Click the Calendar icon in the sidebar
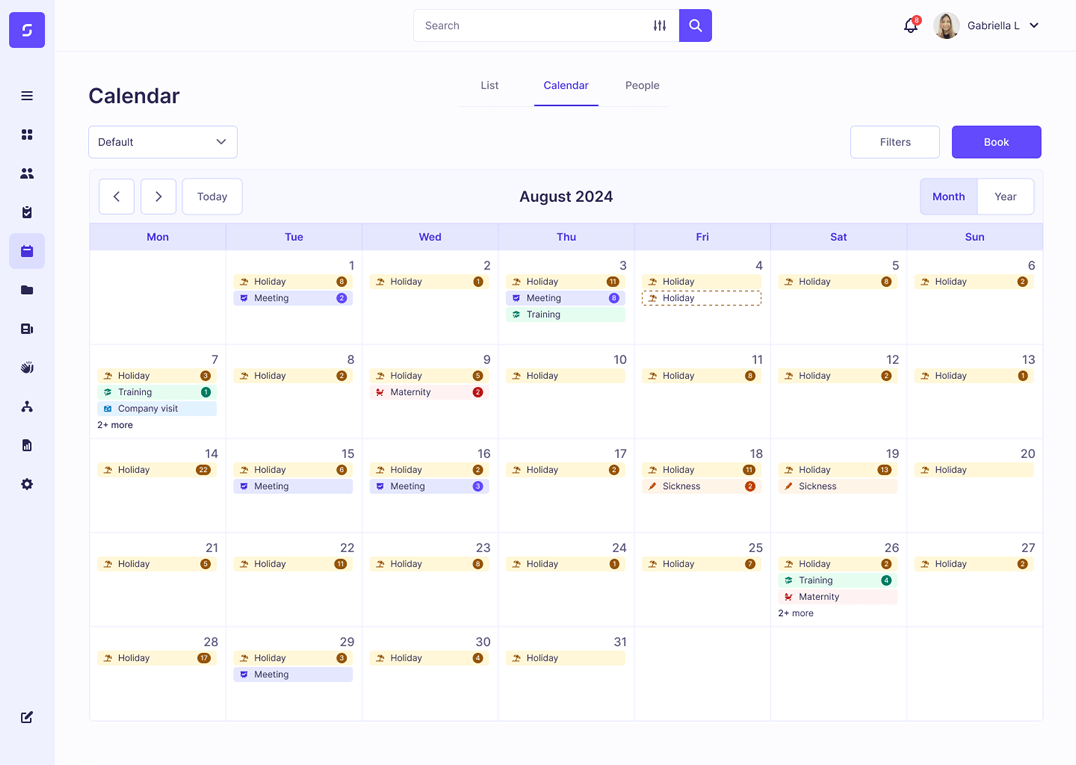Screen dimensions: 1076x765 click(x=27, y=251)
